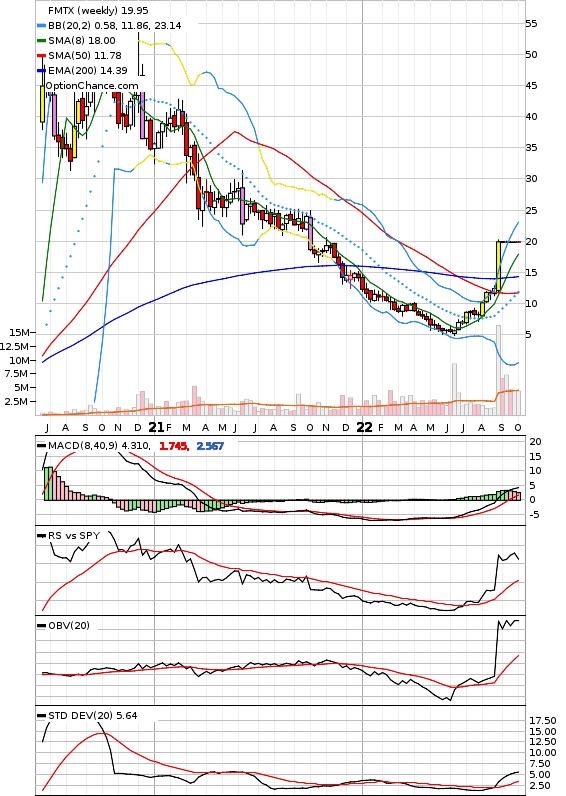Image resolution: width=566 pixels, height=796 pixels.
Task: Click the green SMA(8) legend color marker
Action: pyautogui.click(x=42, y=41)
